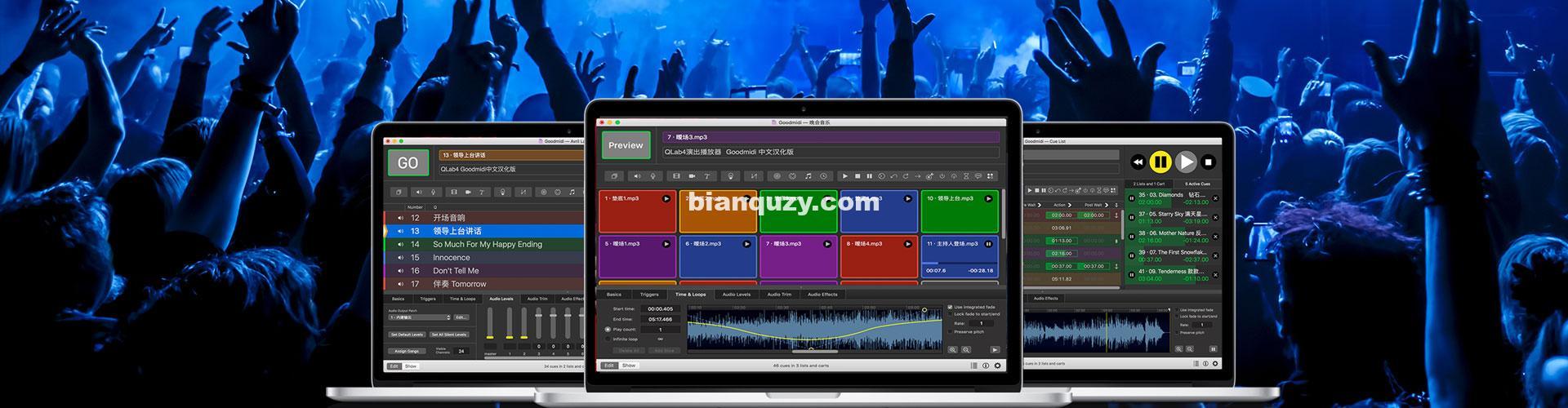Viewport: 1568px width, 408px height.
Task: Edit End time field in center window
Action: tap(660, 319)
